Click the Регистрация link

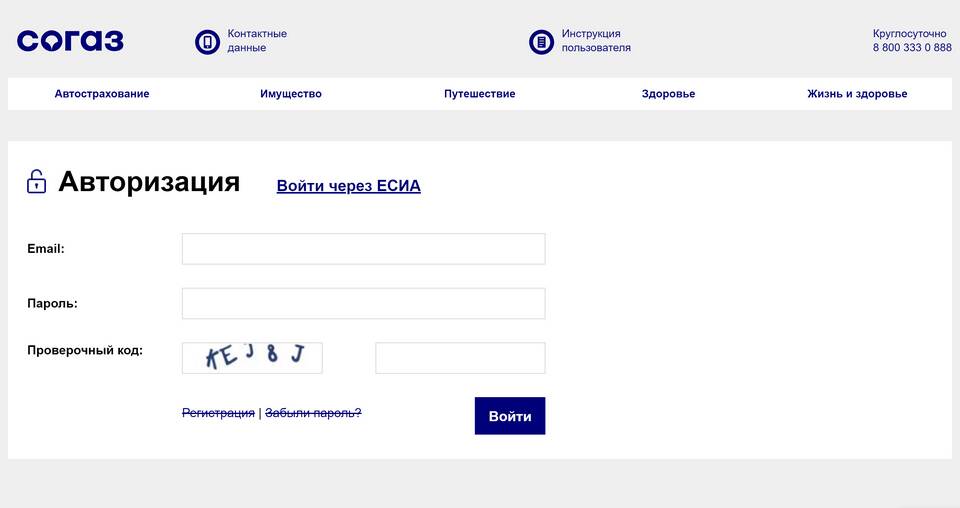[218, 413]
